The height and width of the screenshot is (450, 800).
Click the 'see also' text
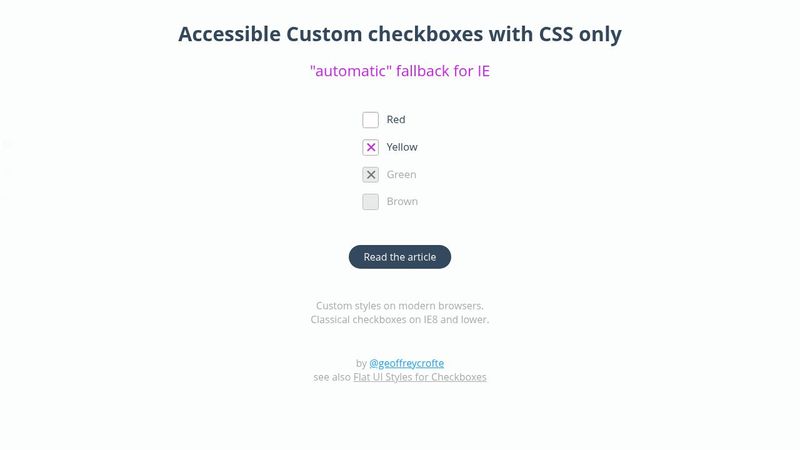[331, 377]
